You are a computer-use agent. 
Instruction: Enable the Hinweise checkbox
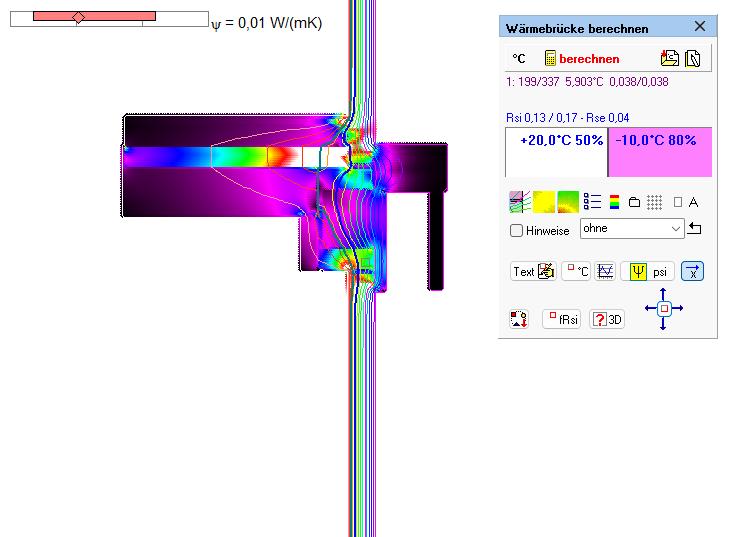pyautogui.click(x=516, y=230)
